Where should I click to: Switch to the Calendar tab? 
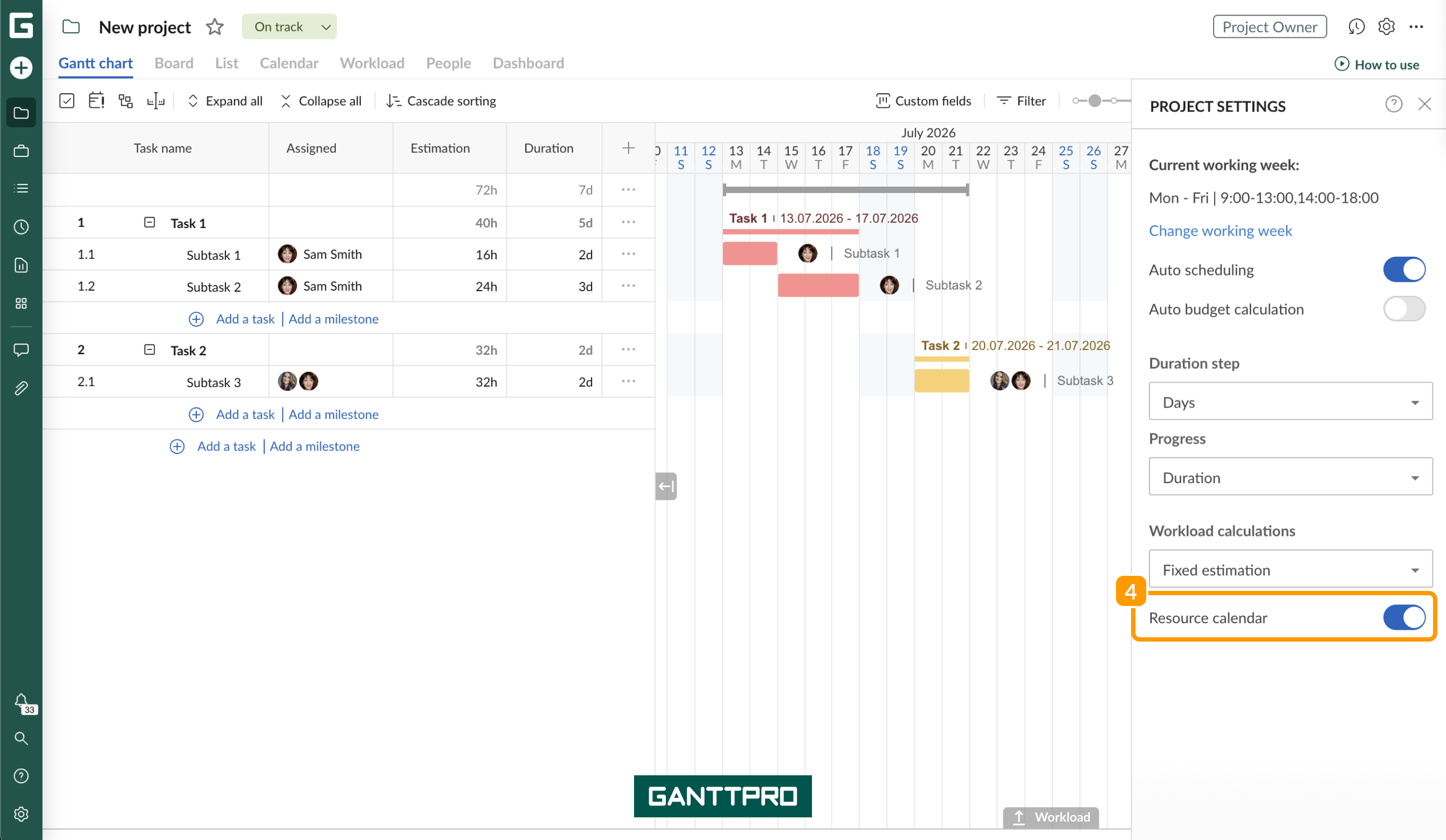[x=289, y=63]
